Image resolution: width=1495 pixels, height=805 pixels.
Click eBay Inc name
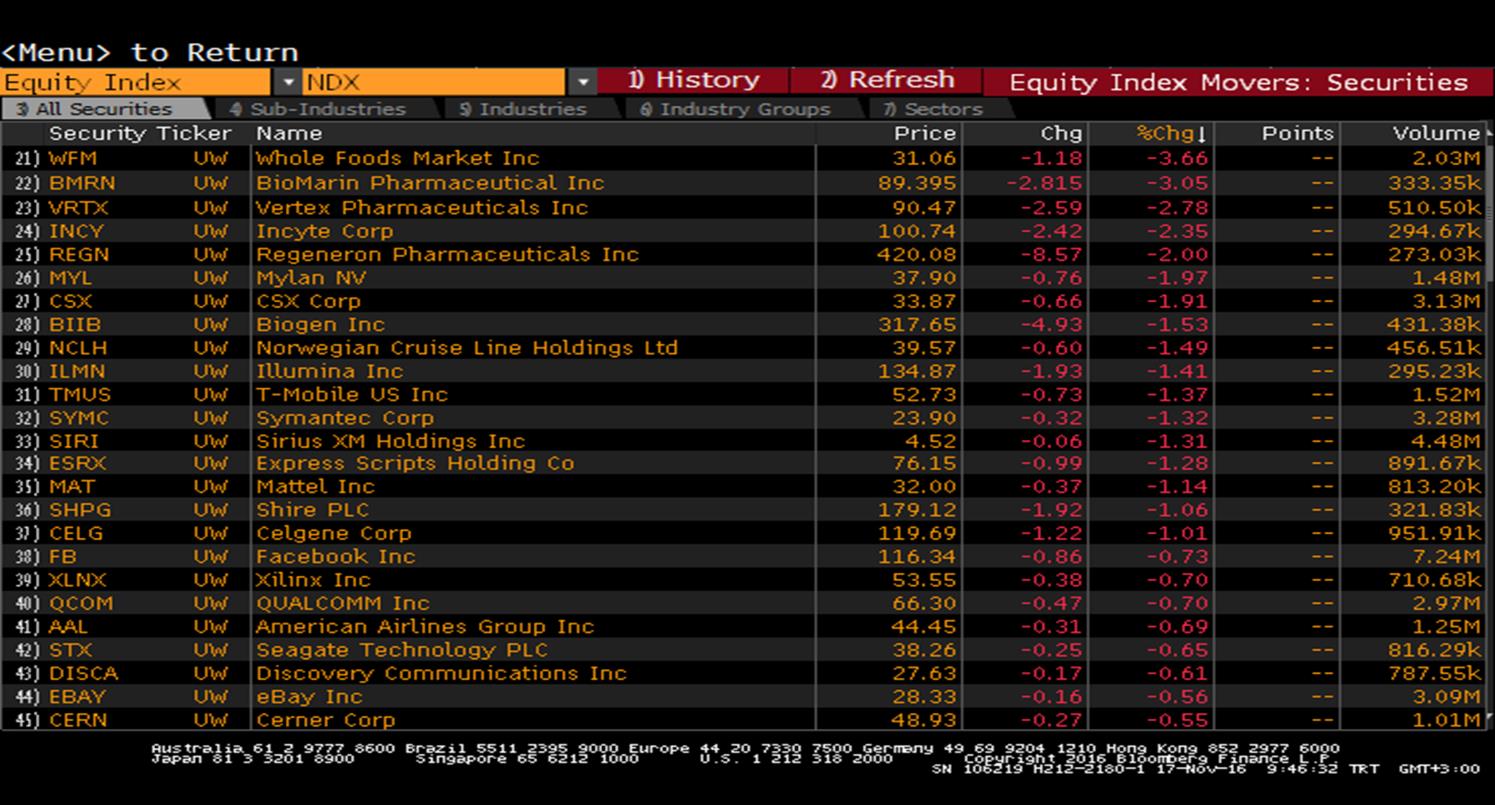(309, 696)
